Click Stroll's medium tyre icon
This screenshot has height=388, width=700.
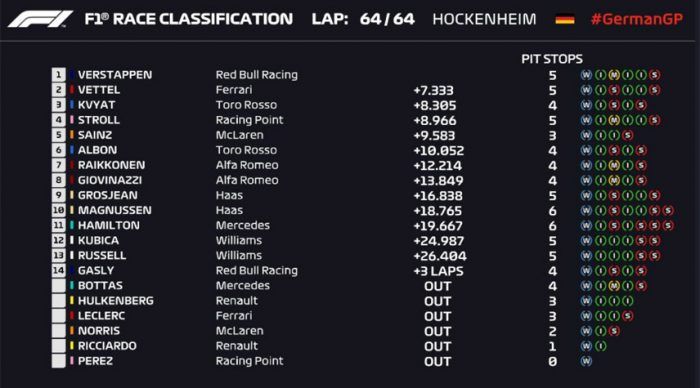click(614, 120)
